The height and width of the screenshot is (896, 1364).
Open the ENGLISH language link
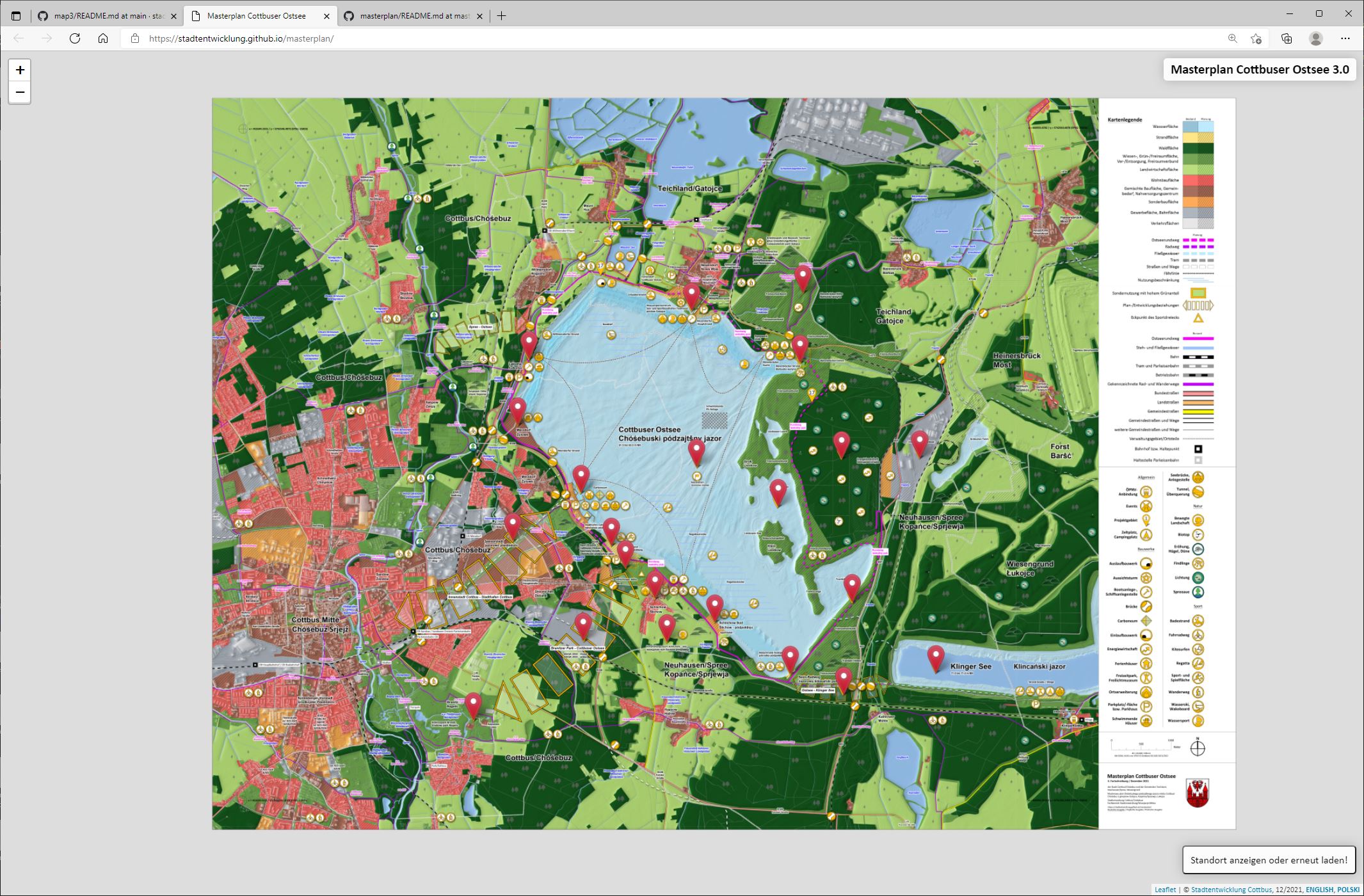[1319, 890]
